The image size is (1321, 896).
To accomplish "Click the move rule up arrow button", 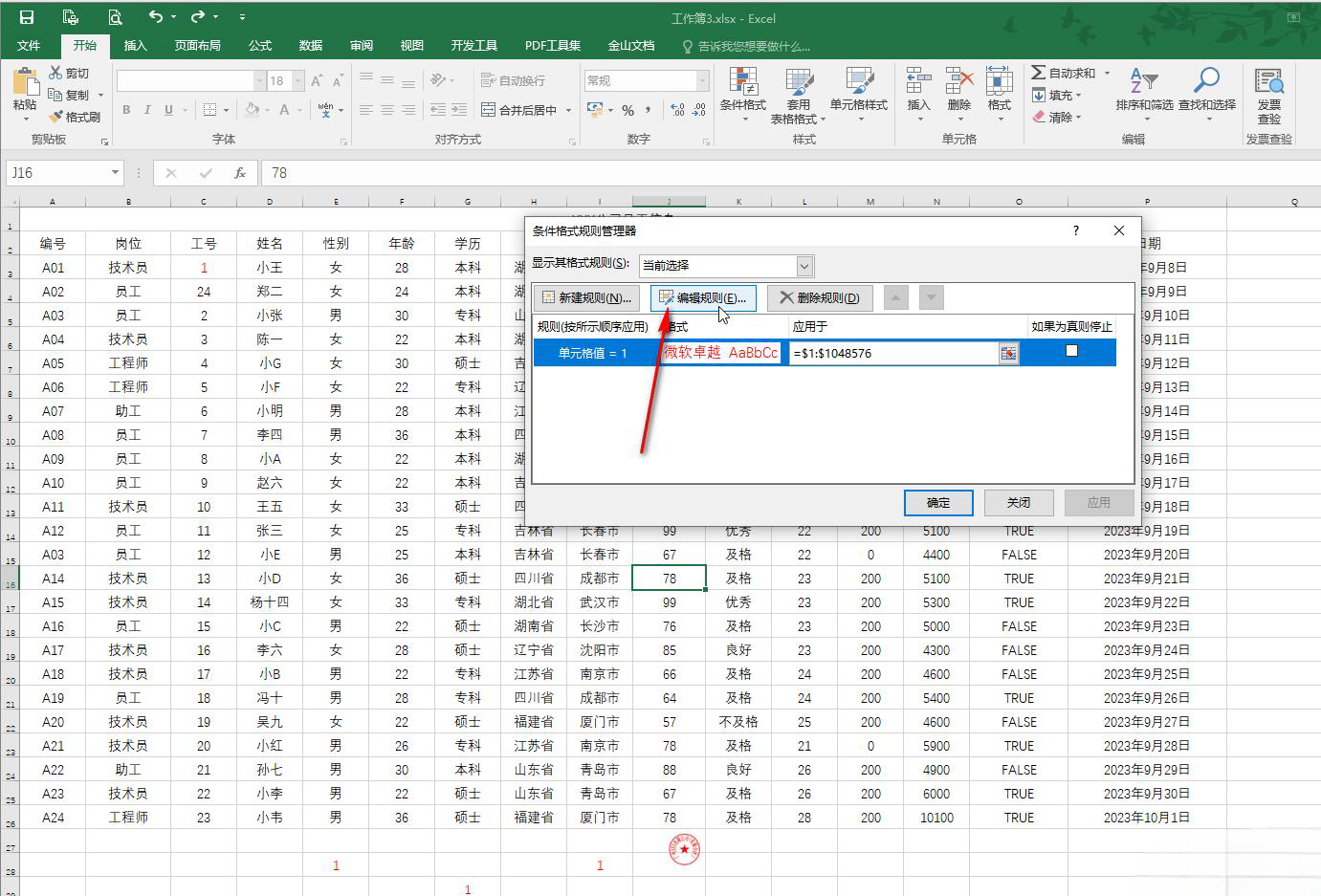I will [x=895, y=297].
